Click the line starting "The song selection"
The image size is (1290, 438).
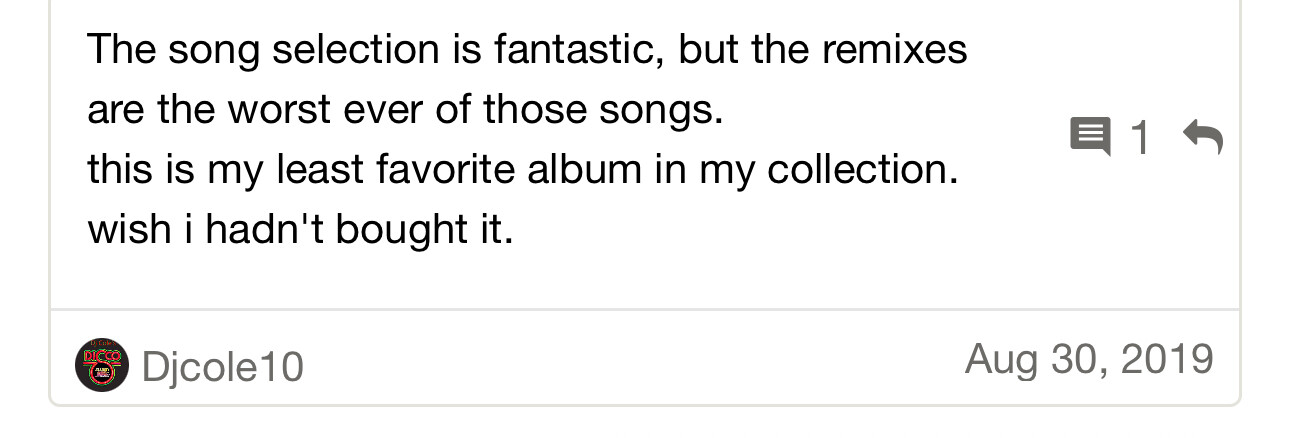pos(527,49)
